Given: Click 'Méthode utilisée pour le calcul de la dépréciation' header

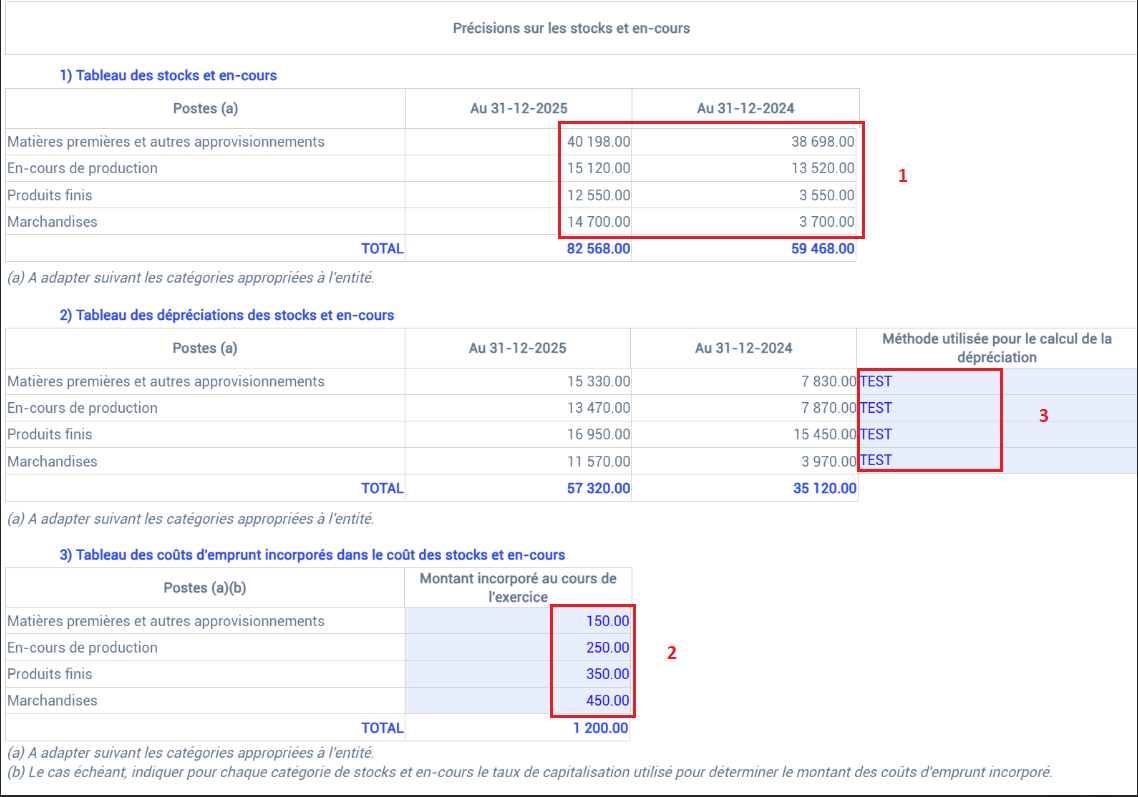Looking at the screenshot, I should 996,348.
